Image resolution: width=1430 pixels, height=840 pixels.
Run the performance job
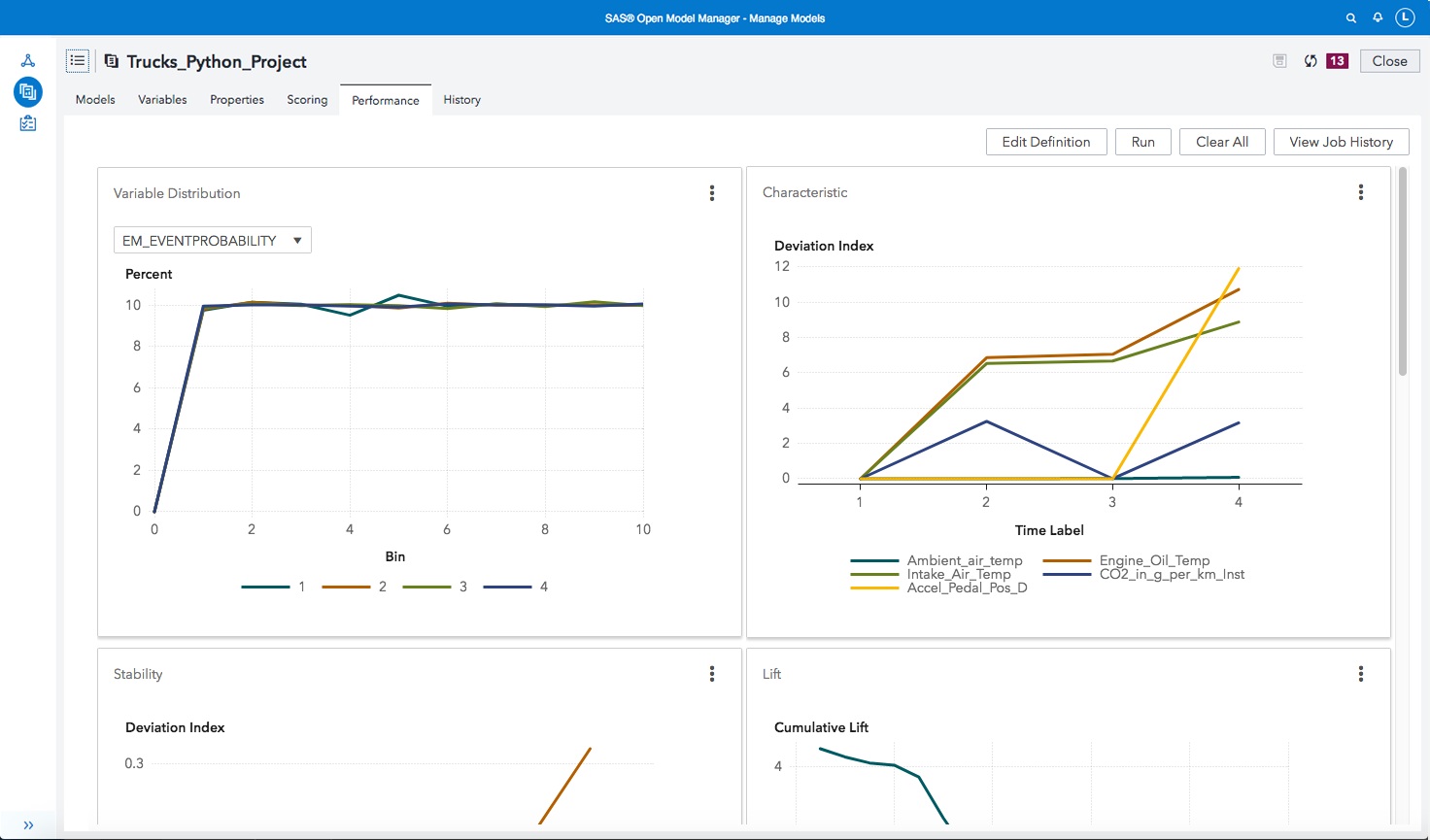click(x=1143, y=142)
